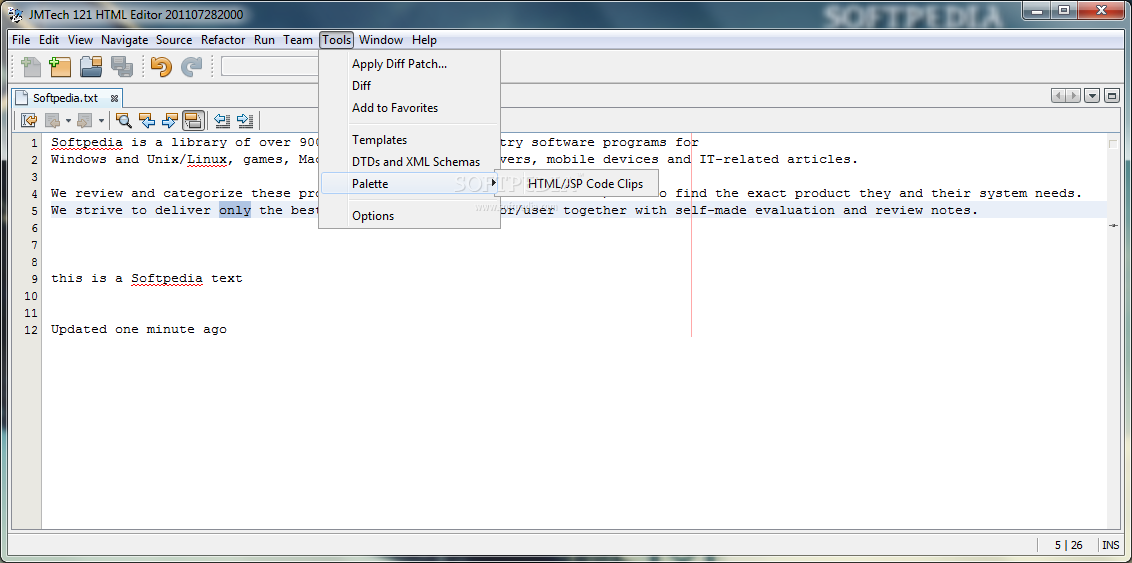Open the Help menu
This screenshot has height=563, width=1132.
click(x=424, y=40)
